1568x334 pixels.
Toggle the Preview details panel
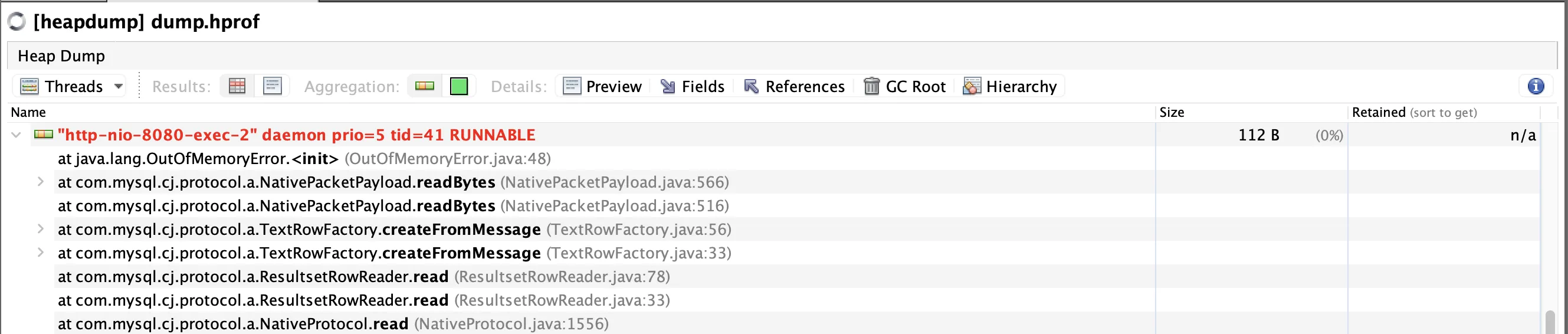(x=602, y=86)
